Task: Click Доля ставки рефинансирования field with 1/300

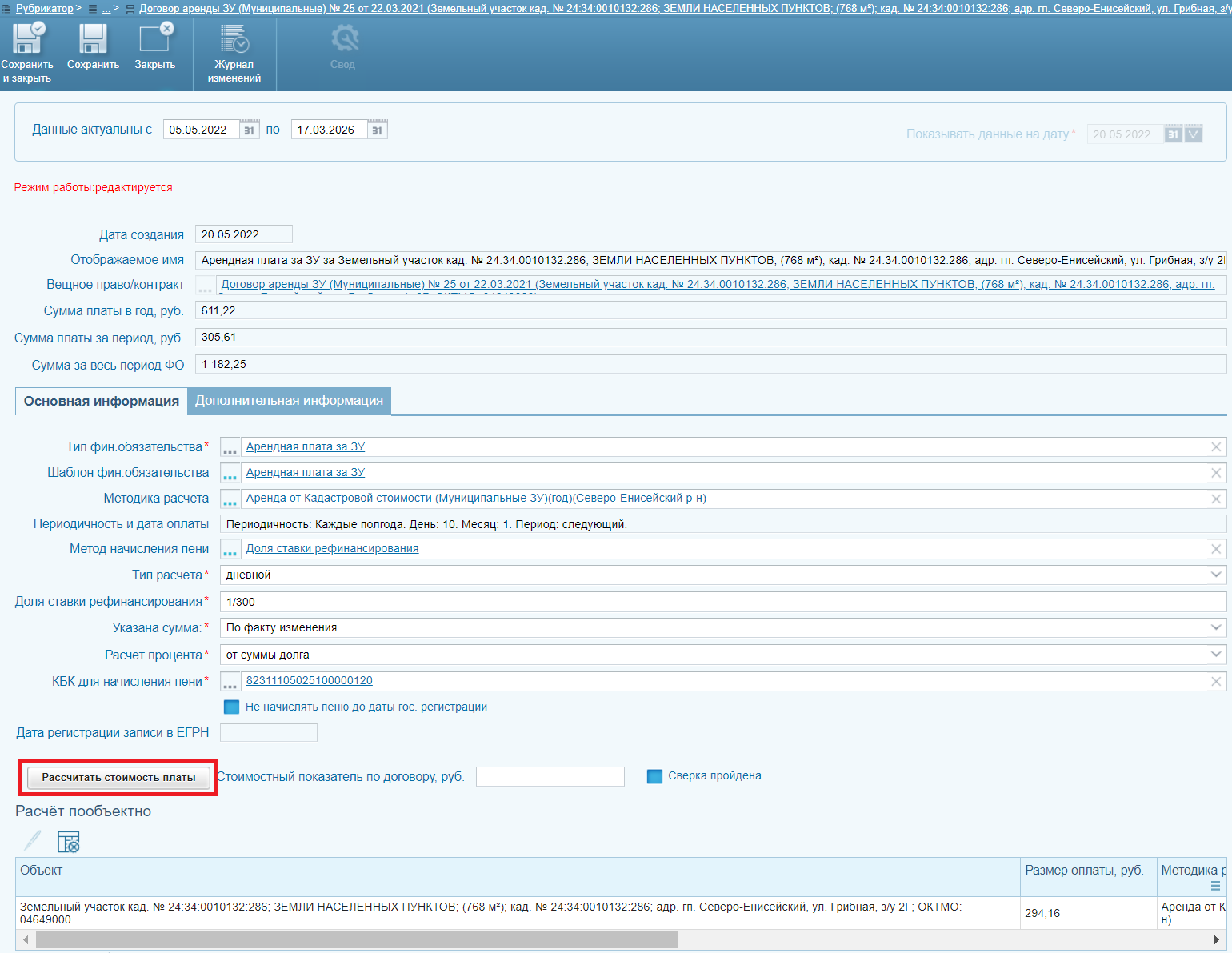Action: tap(723, 602)
